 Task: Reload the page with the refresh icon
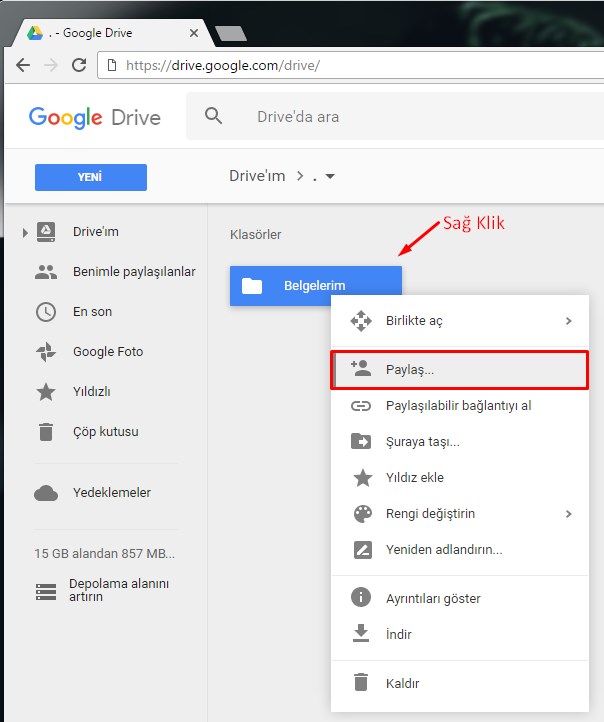pyautogui.click(x=79, y=66)
